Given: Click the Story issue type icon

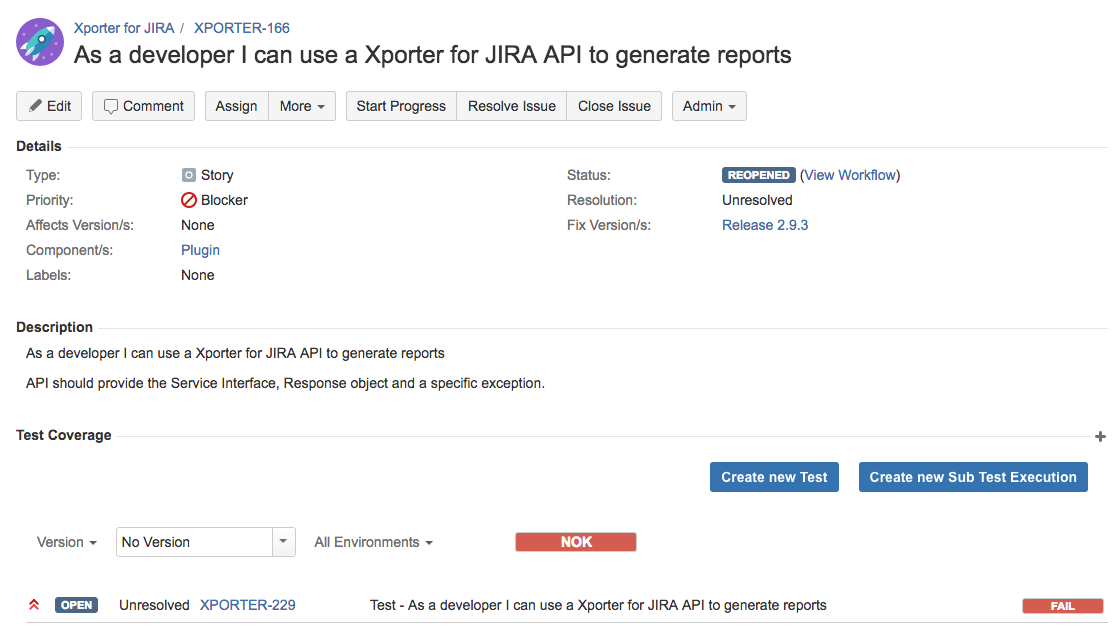Looking at the screenshot, I should point(188,175).
